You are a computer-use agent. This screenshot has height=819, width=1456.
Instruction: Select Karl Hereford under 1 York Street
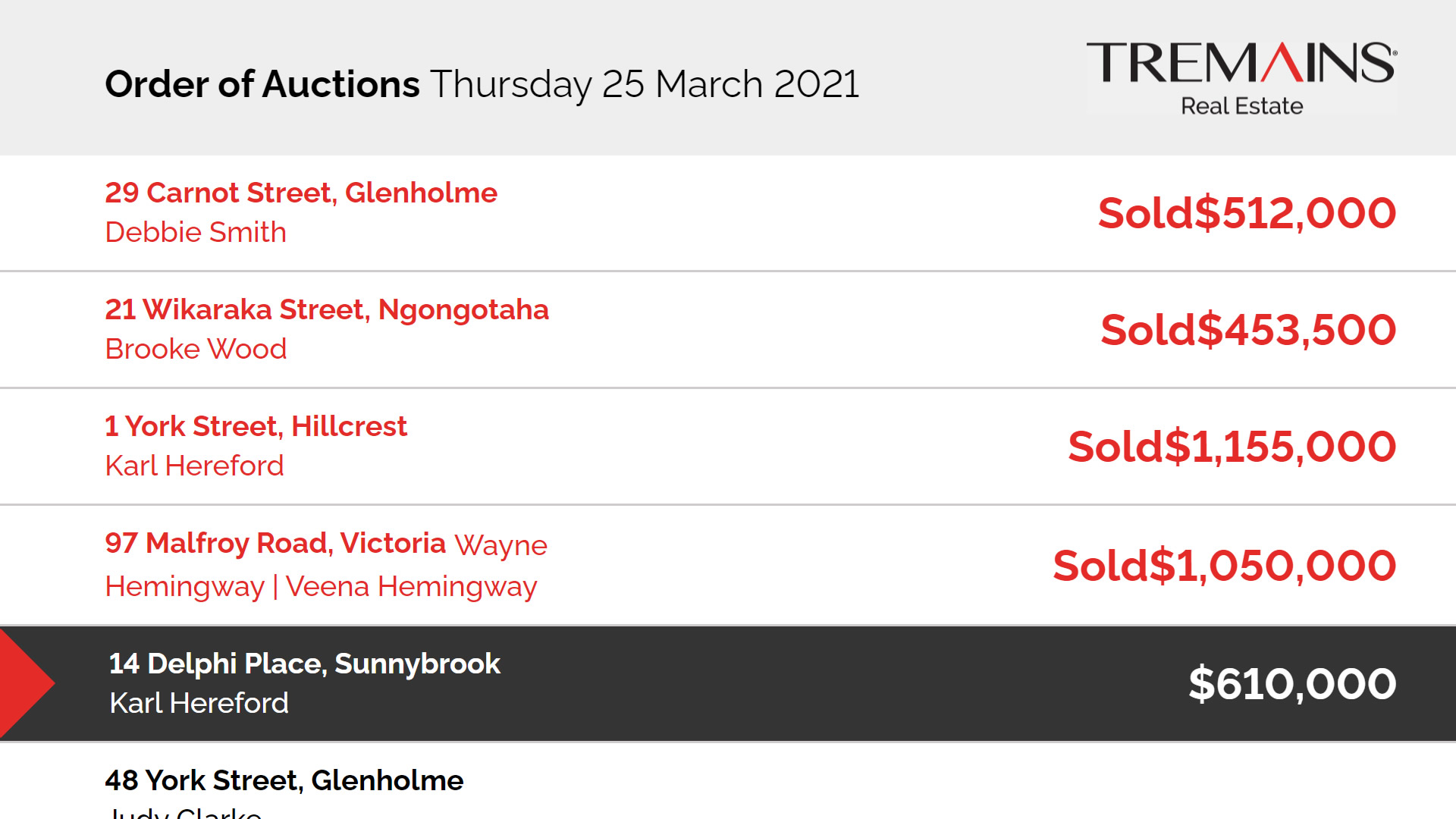(x=194, y=466)
